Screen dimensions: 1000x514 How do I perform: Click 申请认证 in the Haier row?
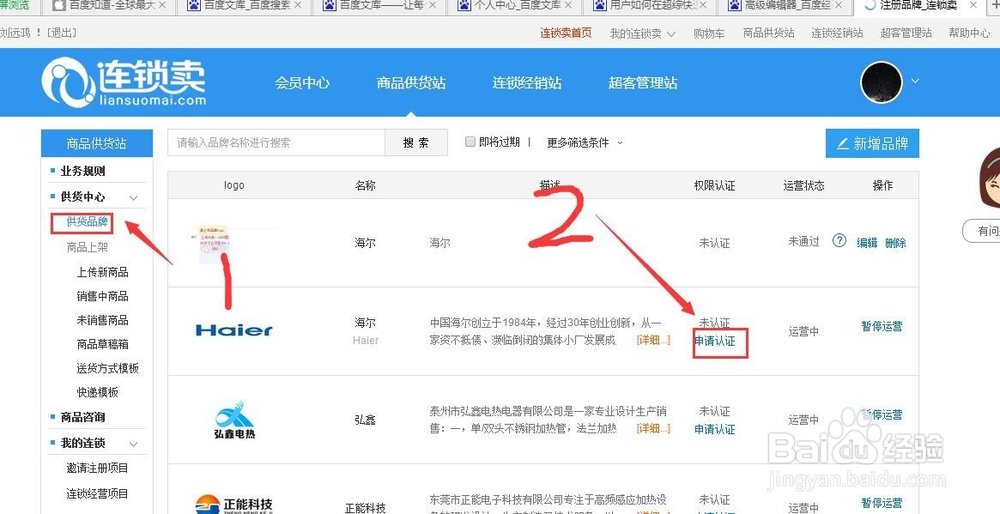(715, 341)
